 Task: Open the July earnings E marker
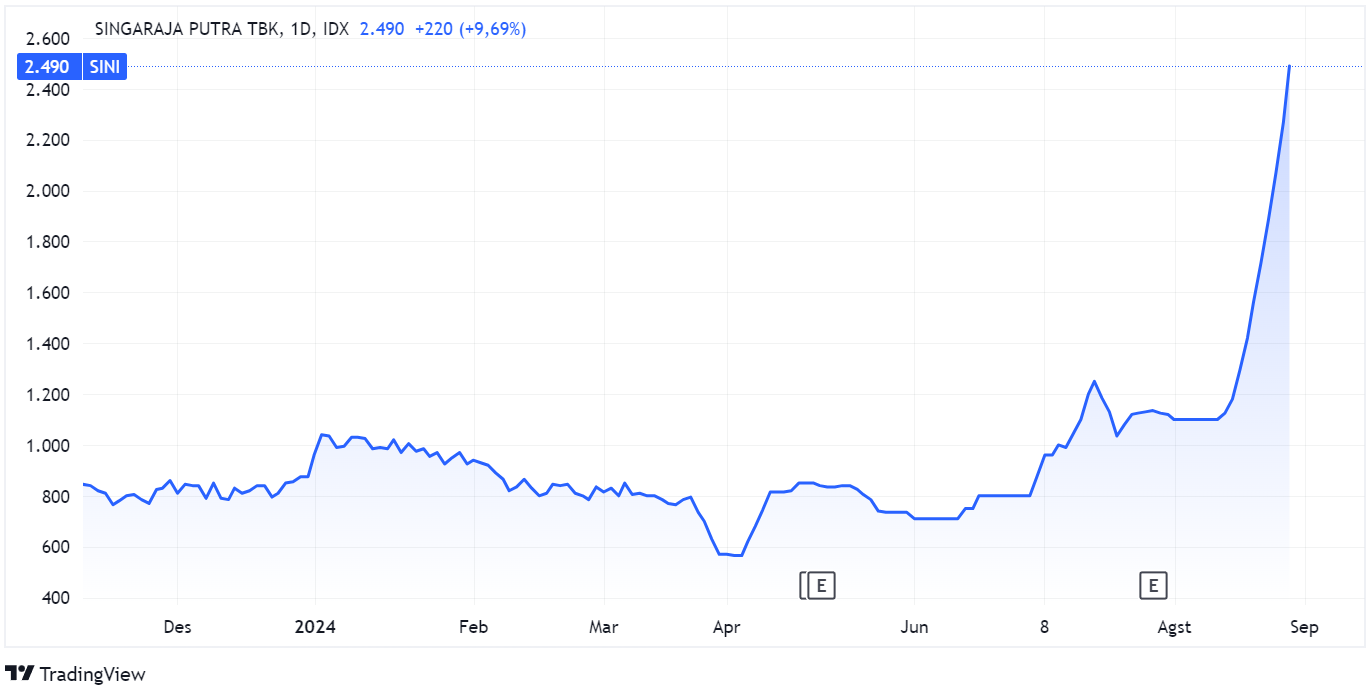pos(1154,585)
